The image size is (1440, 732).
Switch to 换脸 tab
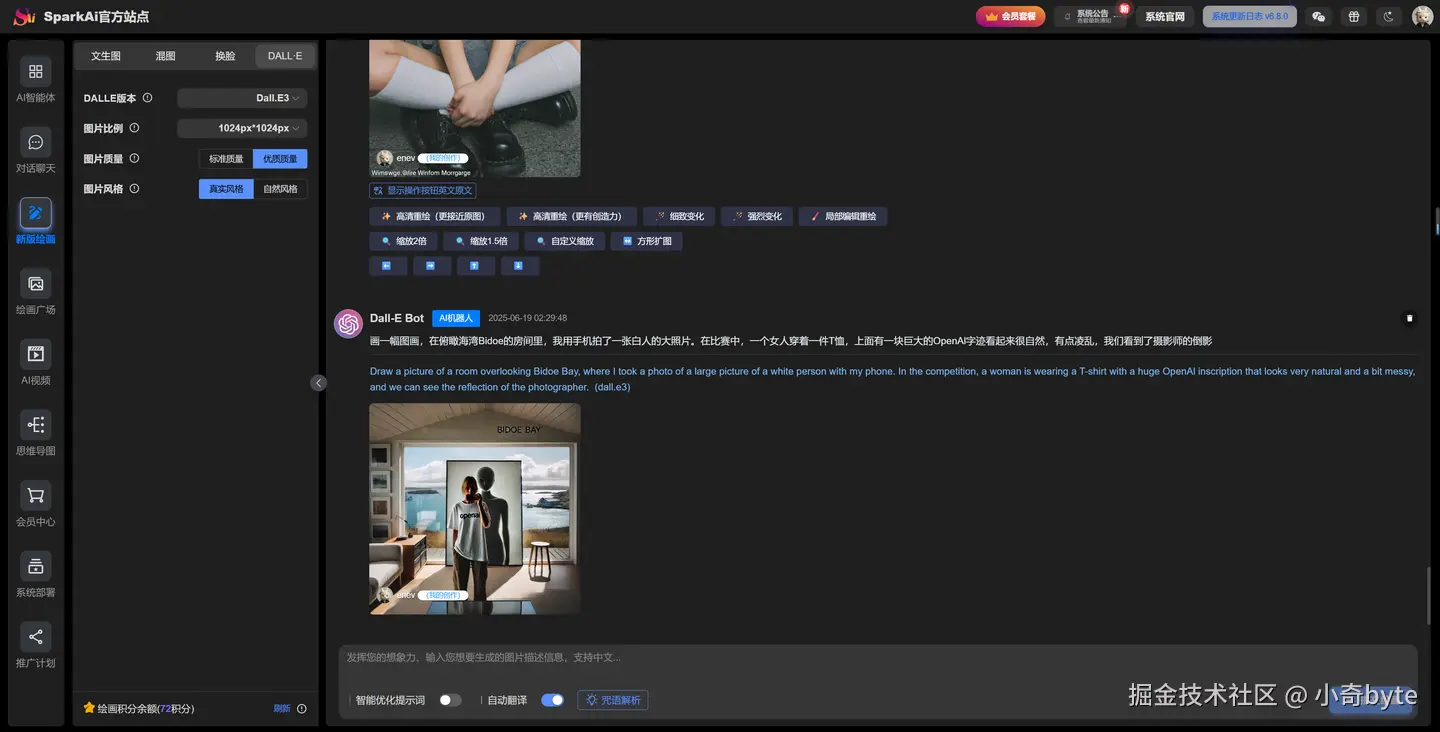point(225,56)
